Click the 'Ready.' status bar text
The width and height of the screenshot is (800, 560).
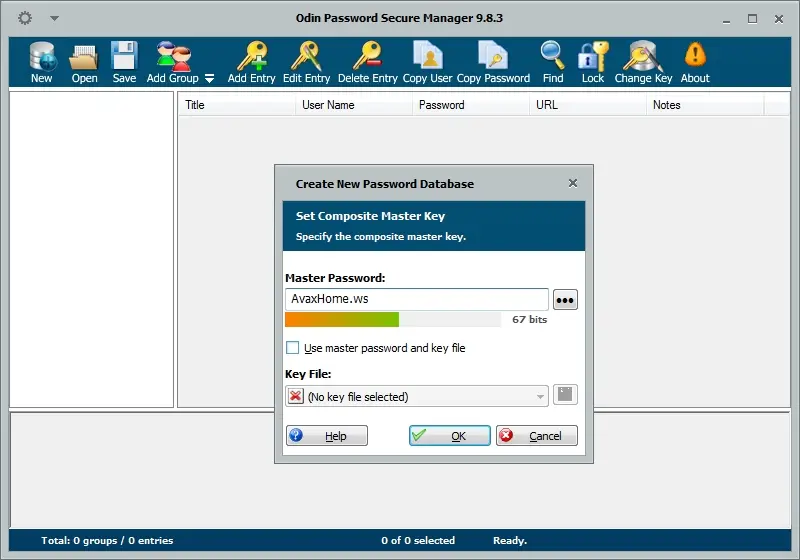[510, 541]
